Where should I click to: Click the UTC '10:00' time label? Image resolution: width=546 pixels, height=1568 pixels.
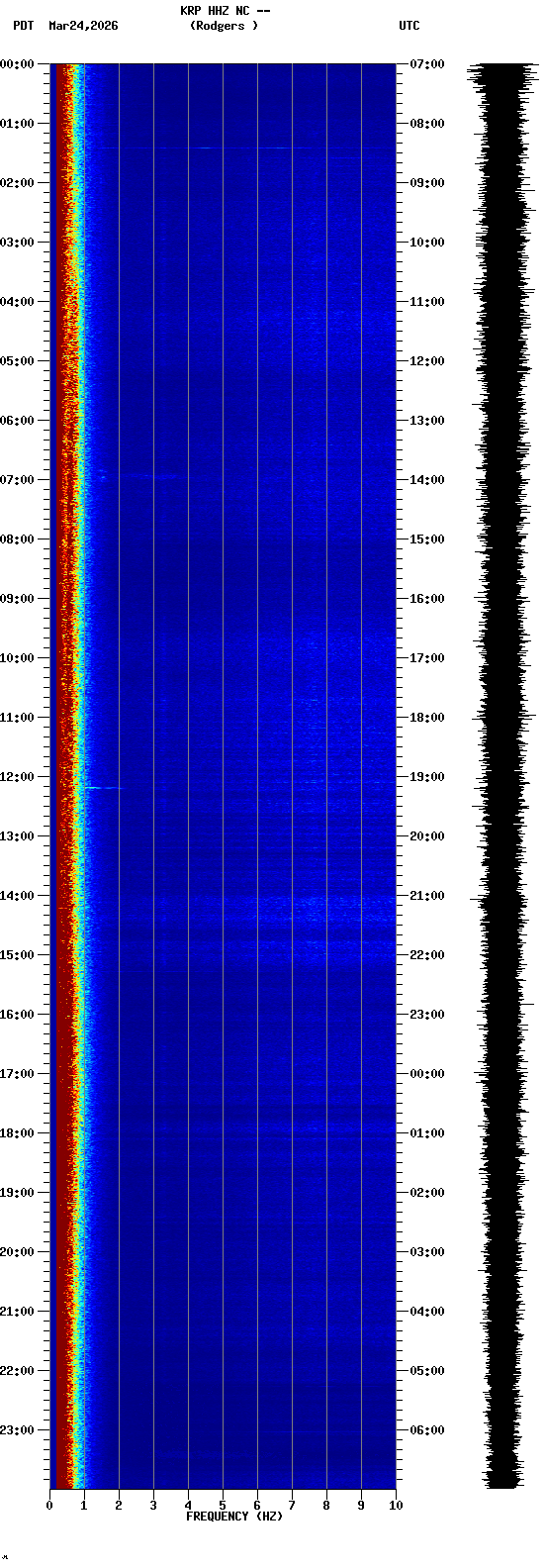(x=426, y=243)
